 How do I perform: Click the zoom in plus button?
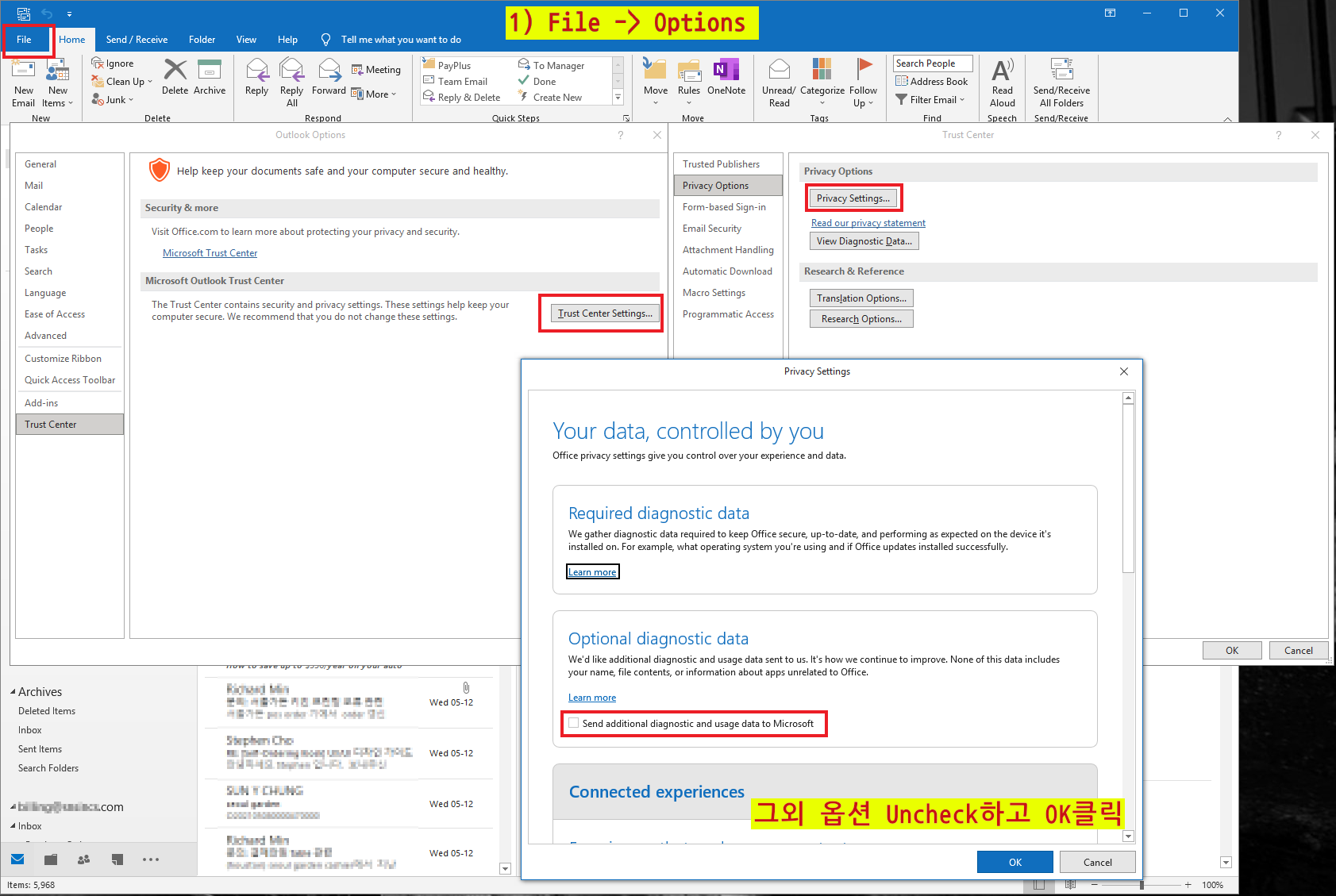(1188, 884)
